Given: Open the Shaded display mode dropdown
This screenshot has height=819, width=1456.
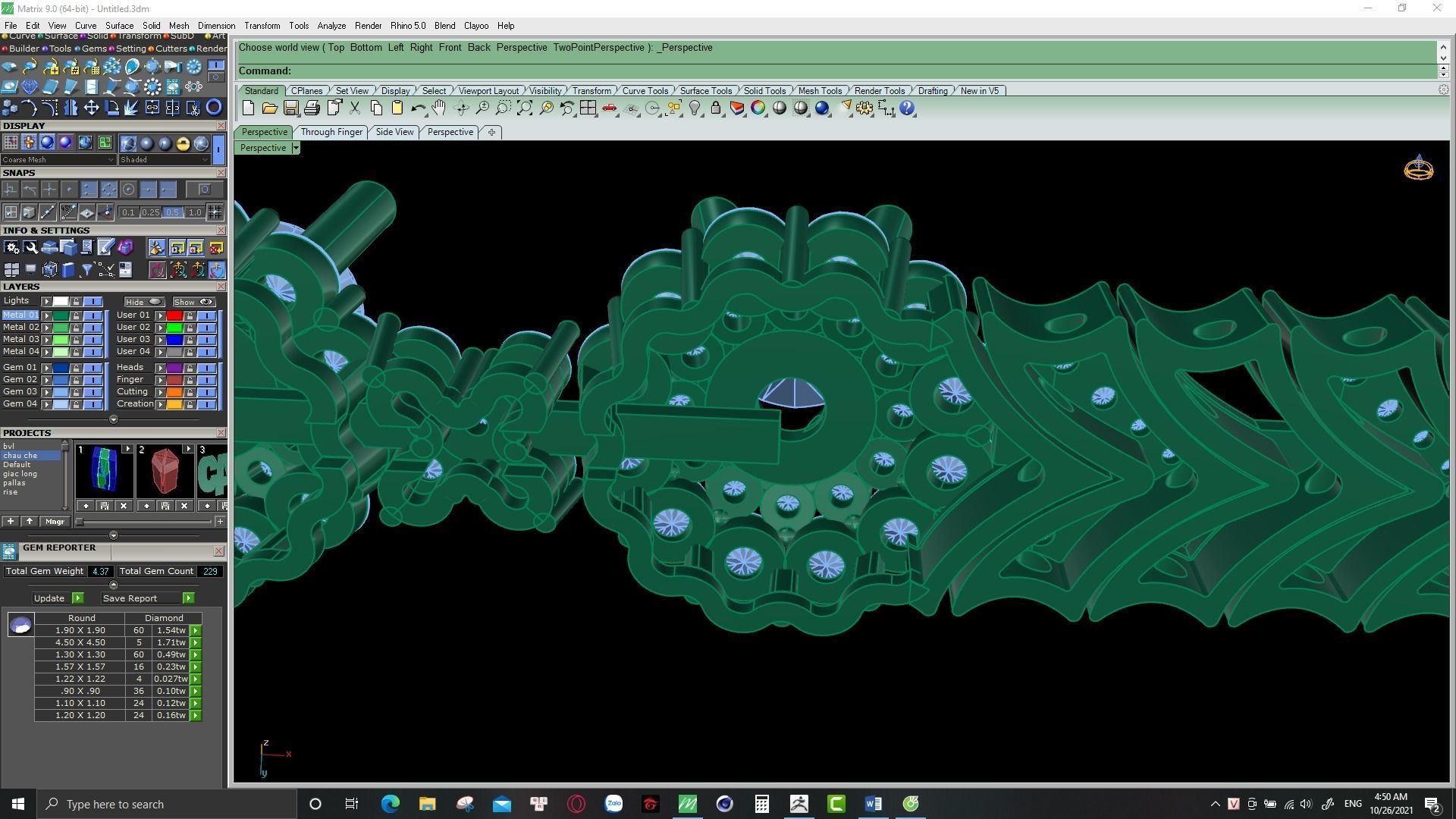Looking at the screenshot, I should coord(164,160).
